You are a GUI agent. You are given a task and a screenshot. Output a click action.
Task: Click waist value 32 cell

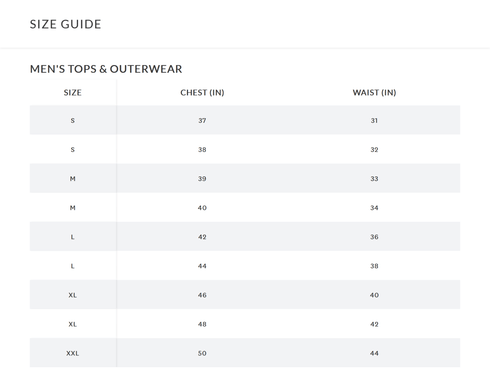(374, 150)
